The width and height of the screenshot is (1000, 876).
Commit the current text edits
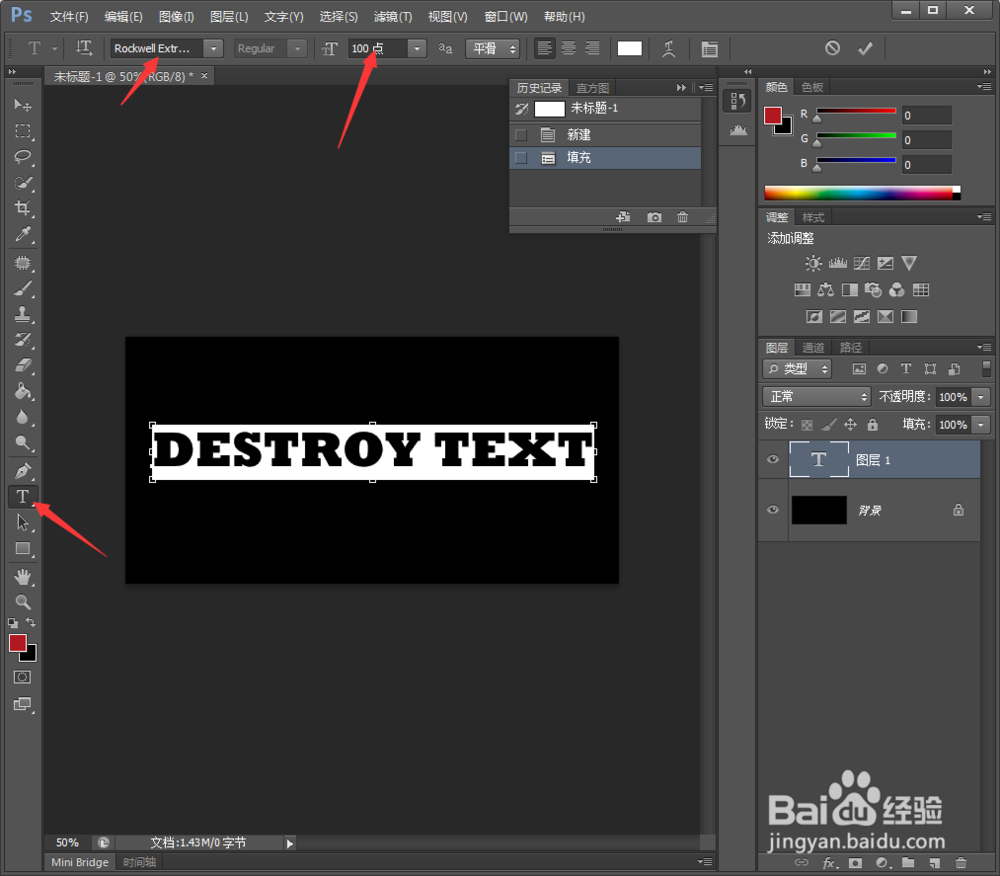point(865,48)
